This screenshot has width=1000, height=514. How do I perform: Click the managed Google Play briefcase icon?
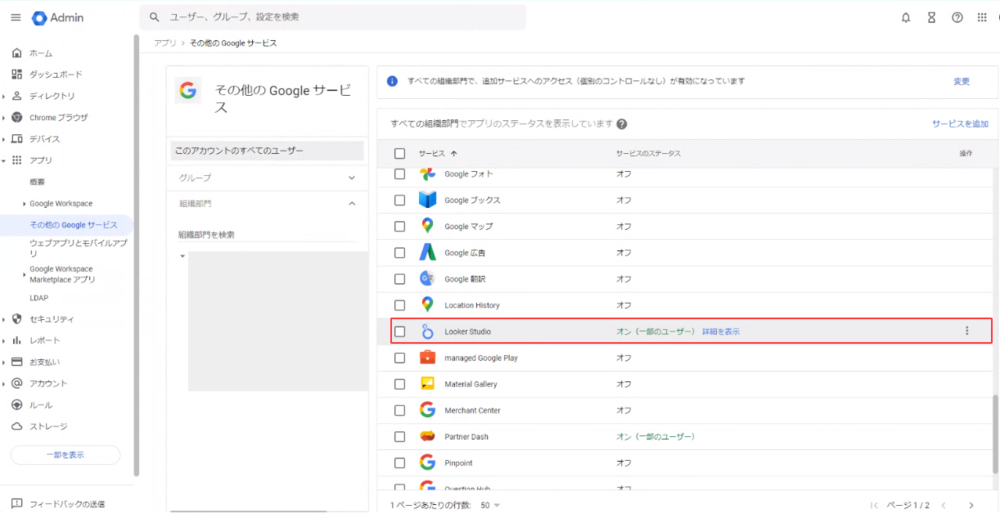pyautogui.click(x=427, y=358)
